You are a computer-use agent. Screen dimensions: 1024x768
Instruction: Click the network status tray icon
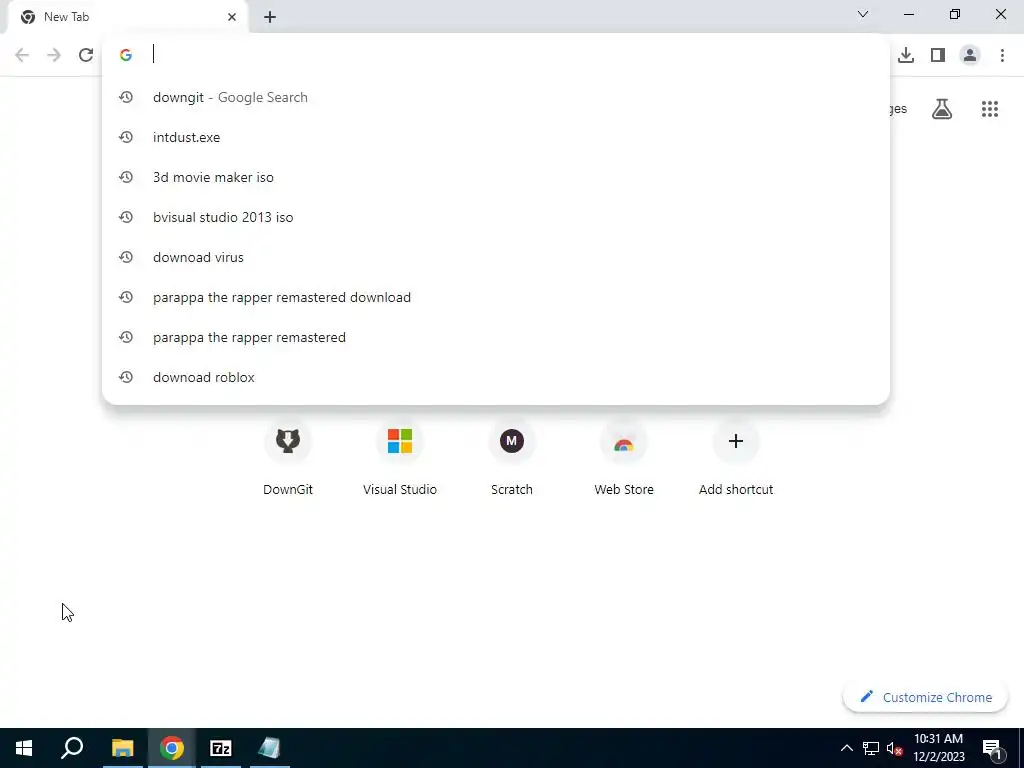pos(871,748)
